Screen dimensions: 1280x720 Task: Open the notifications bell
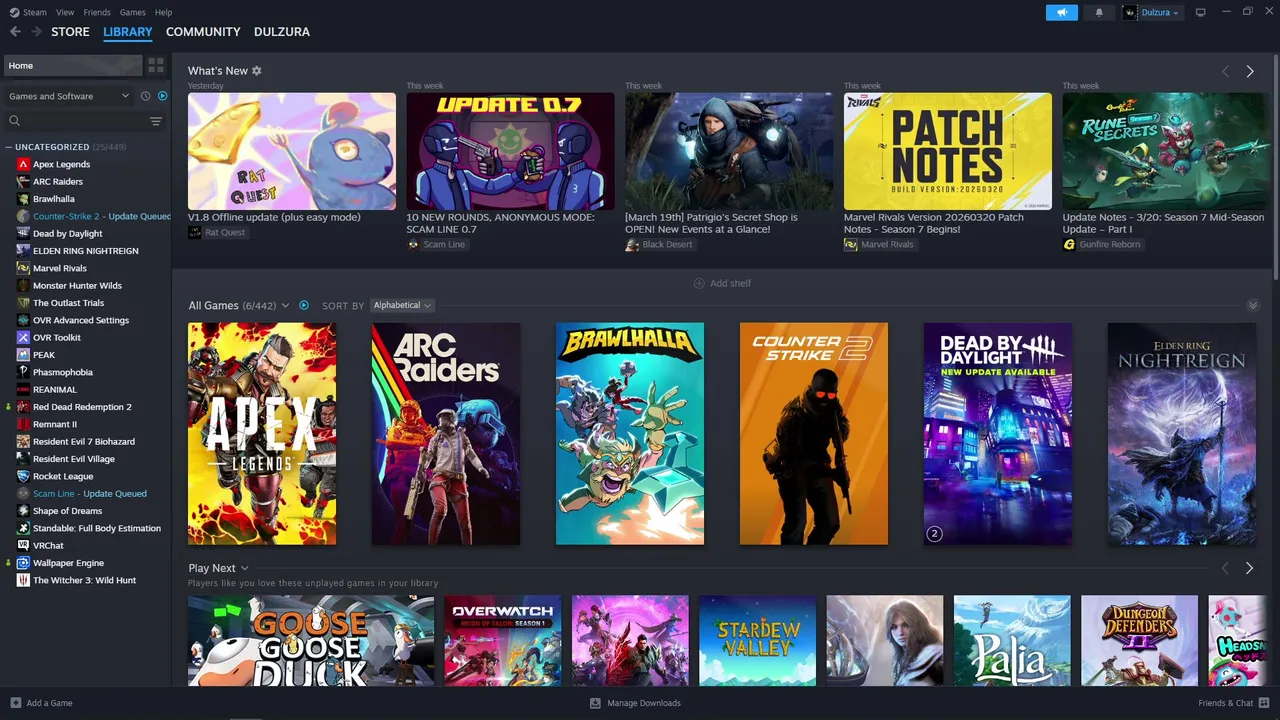coord(1099,12)
